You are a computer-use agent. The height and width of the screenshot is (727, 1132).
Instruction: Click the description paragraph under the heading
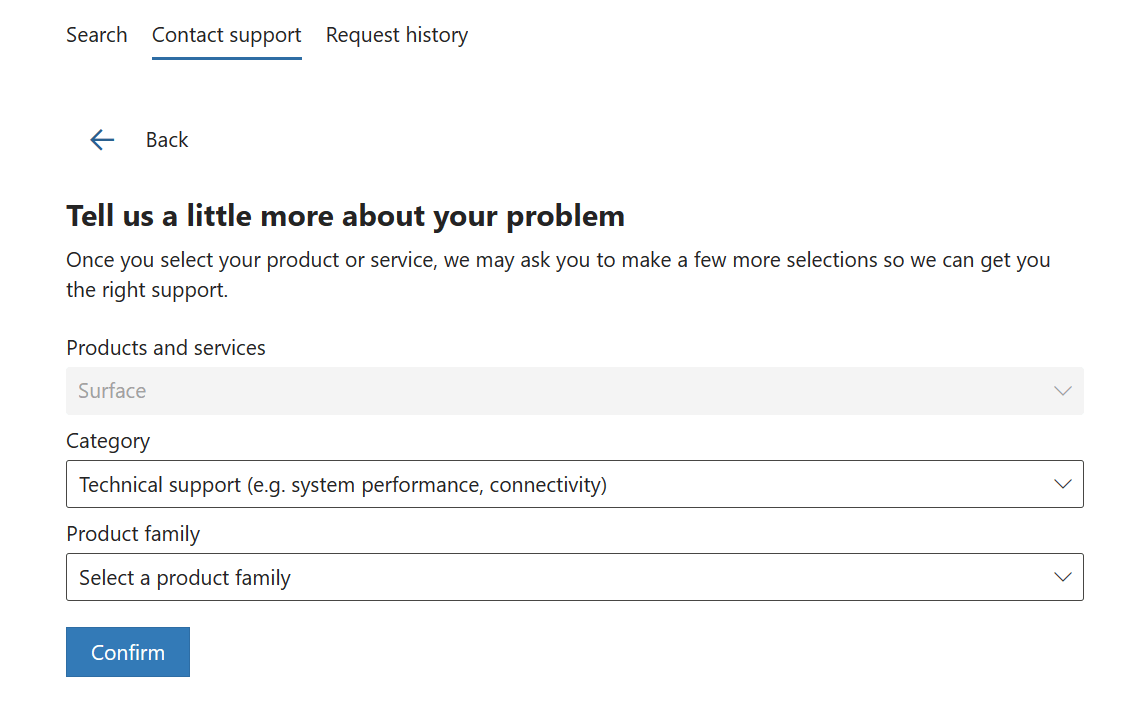558,275
